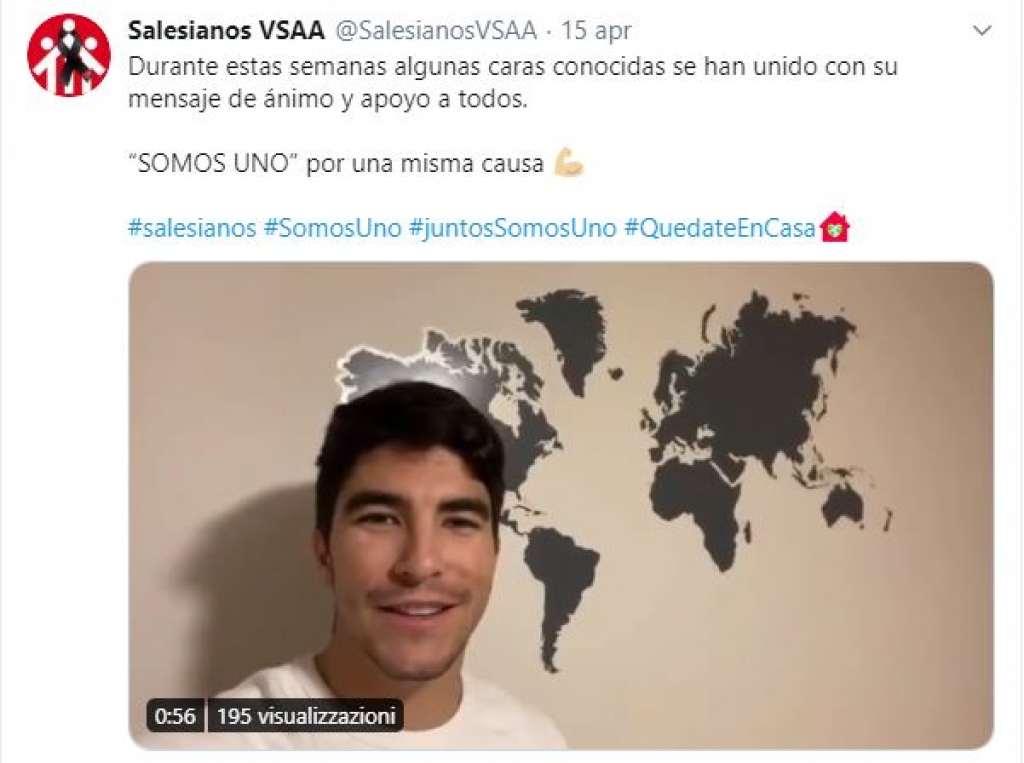Screen dimensions: 1024x763
Task: Open the #SomosUno hashtag
Action: pos(332,228)
